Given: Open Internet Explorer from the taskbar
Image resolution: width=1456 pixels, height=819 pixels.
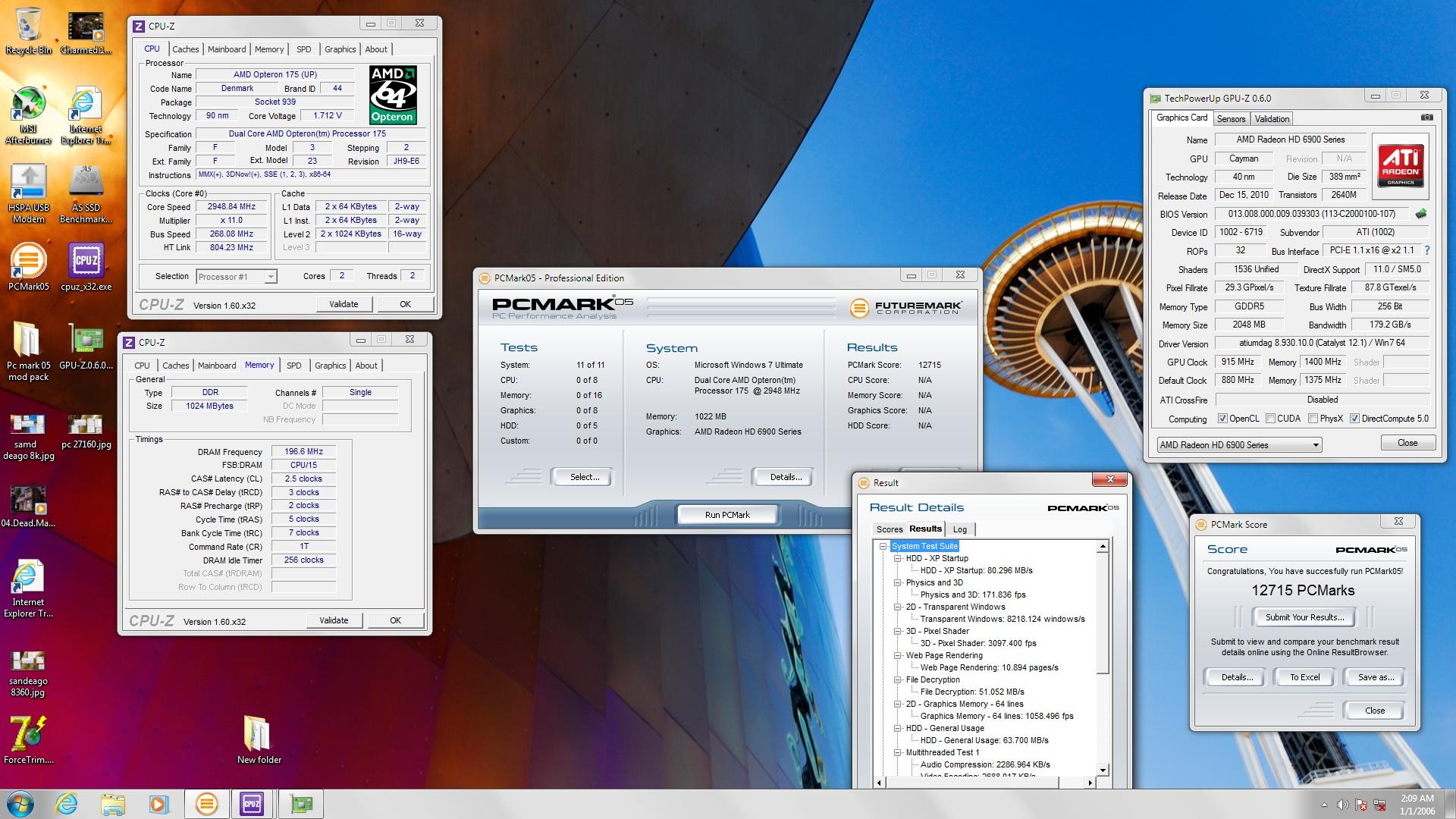Looking at the screenshot, I should coord(67,804).
